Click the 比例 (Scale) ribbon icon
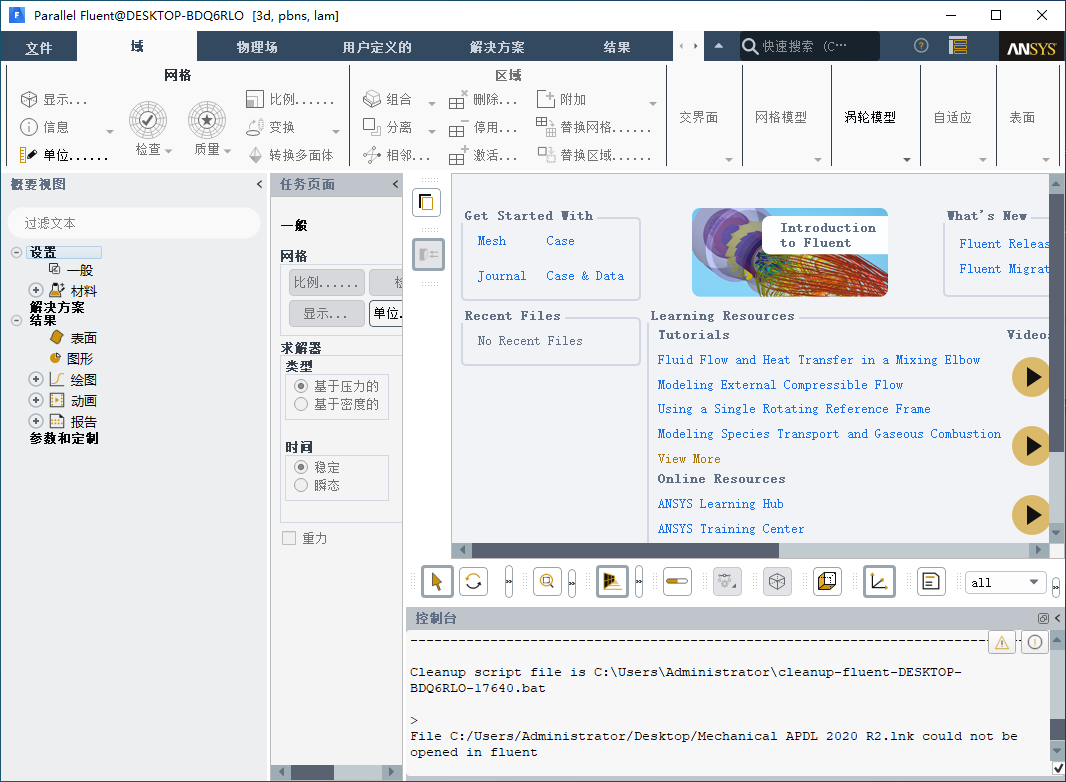 [x=254, y=99]
